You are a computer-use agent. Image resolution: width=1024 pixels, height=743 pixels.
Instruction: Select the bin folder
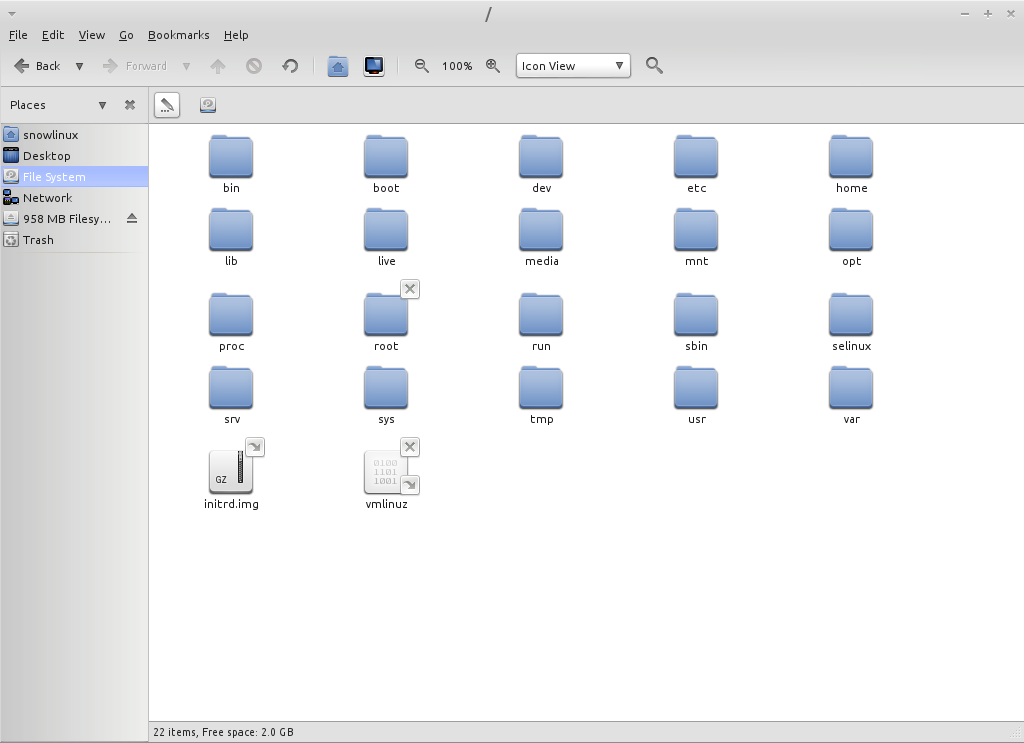coord(231,165)
